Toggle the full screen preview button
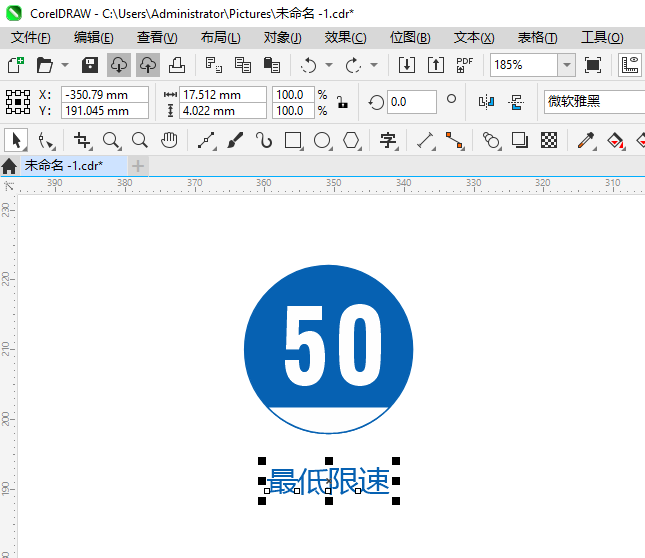The image size is (645, 558). pyautogui.click(x=593, y=65)
